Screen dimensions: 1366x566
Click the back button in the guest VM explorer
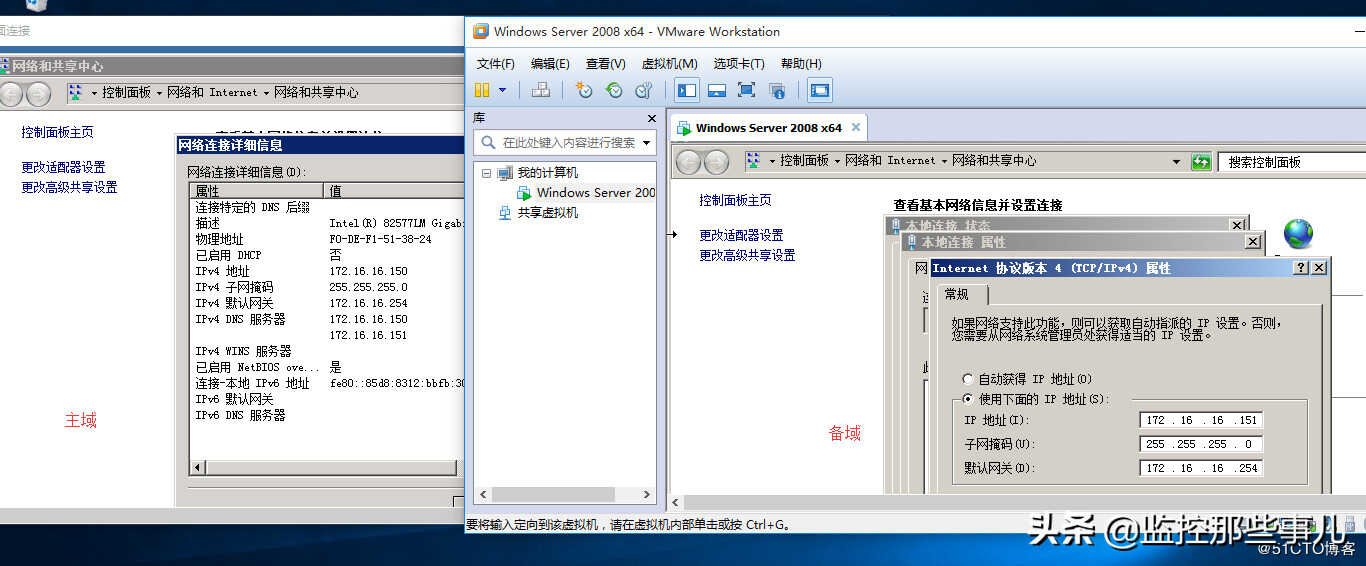pos(688,162)
